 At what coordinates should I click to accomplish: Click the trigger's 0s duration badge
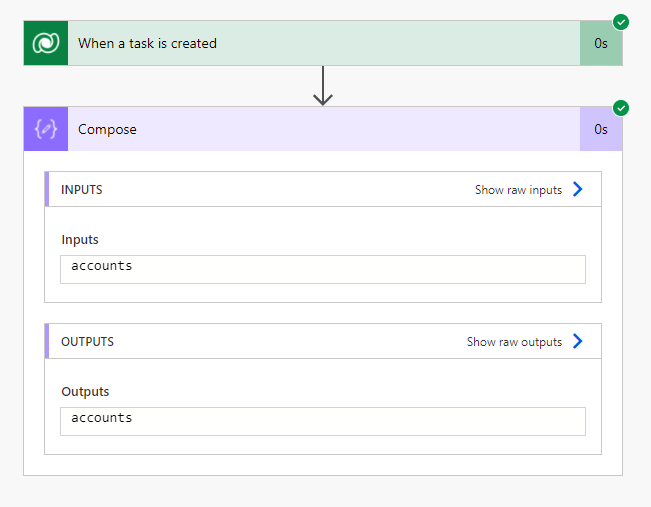[600, 43]
